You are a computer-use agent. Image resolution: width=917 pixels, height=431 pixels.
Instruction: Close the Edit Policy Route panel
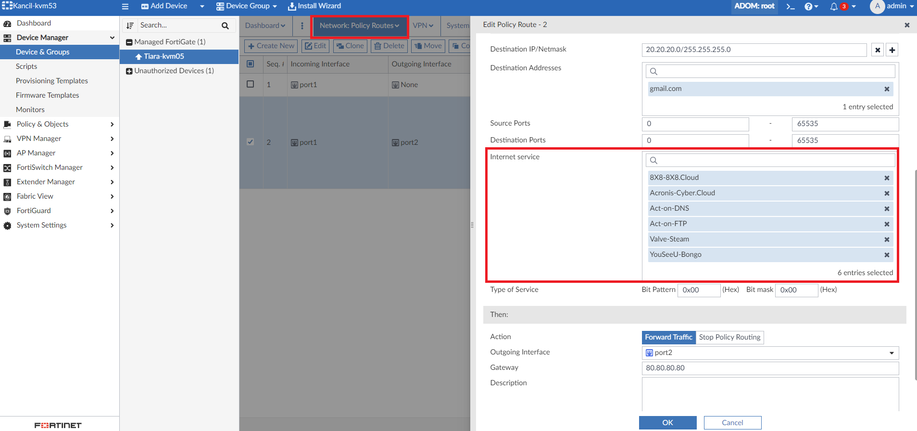click(x=906, y=25)
